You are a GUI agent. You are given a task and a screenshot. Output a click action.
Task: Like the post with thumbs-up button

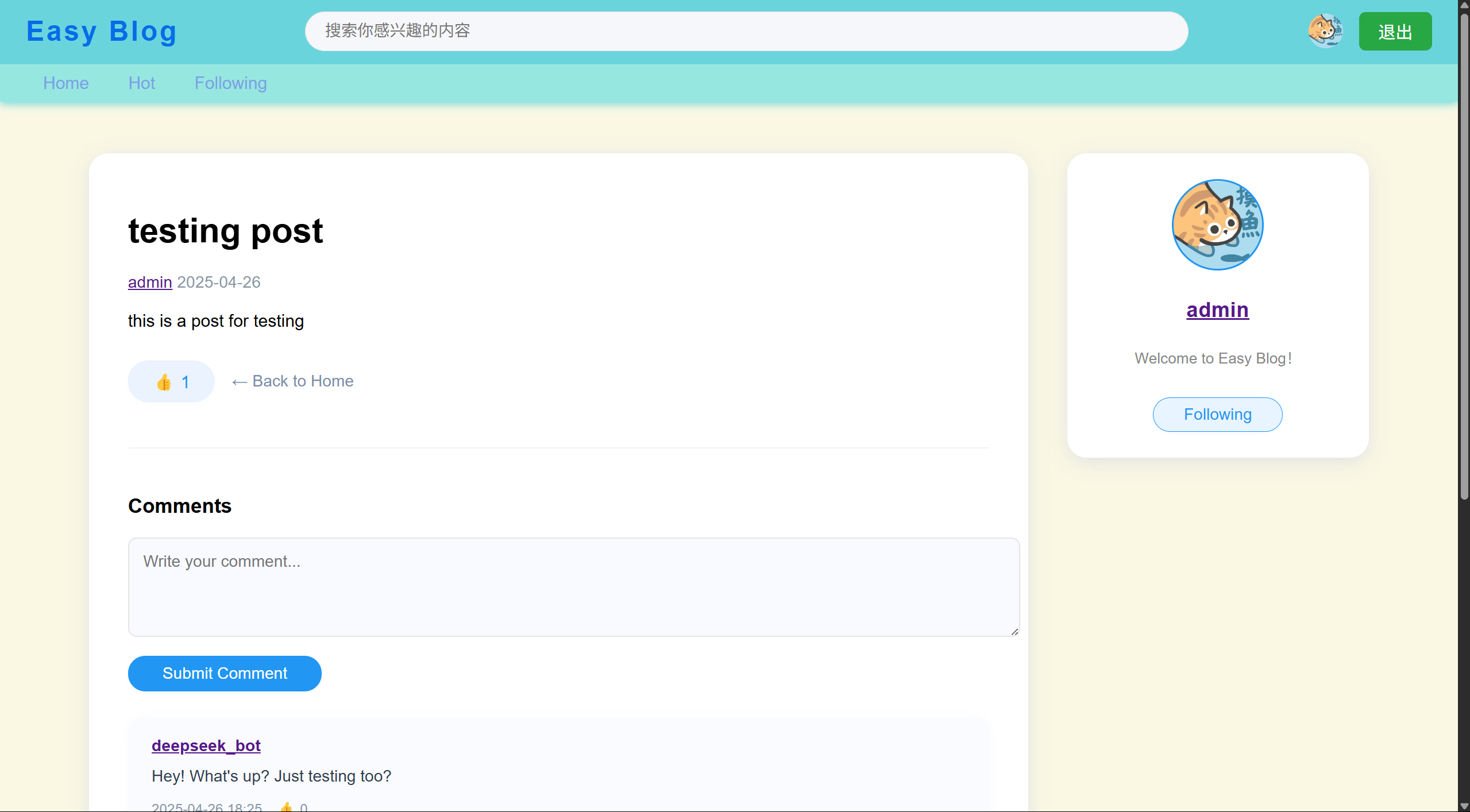(x=171, y=382)
